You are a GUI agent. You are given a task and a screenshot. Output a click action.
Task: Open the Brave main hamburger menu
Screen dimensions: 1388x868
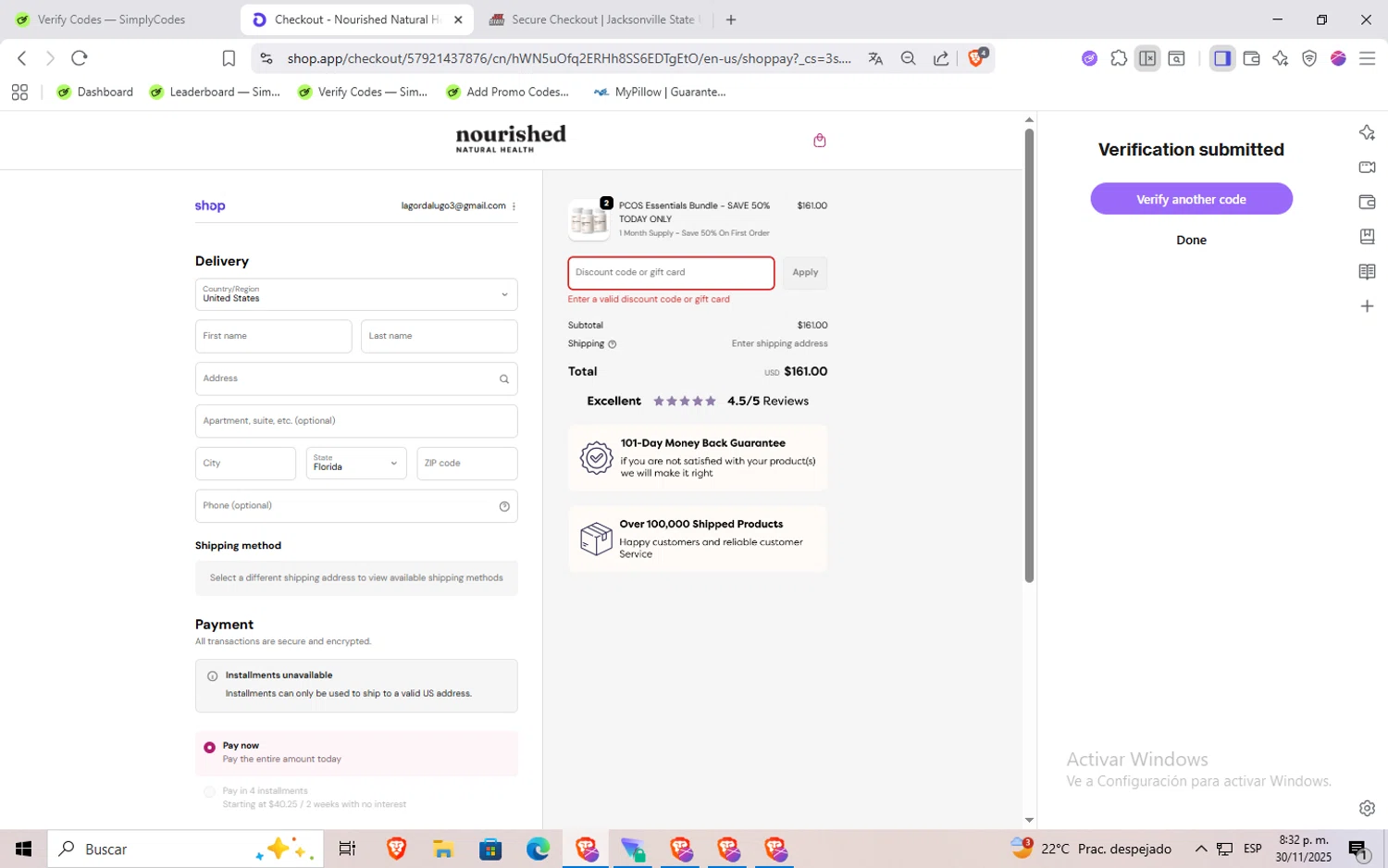(x=1367, y=58)
